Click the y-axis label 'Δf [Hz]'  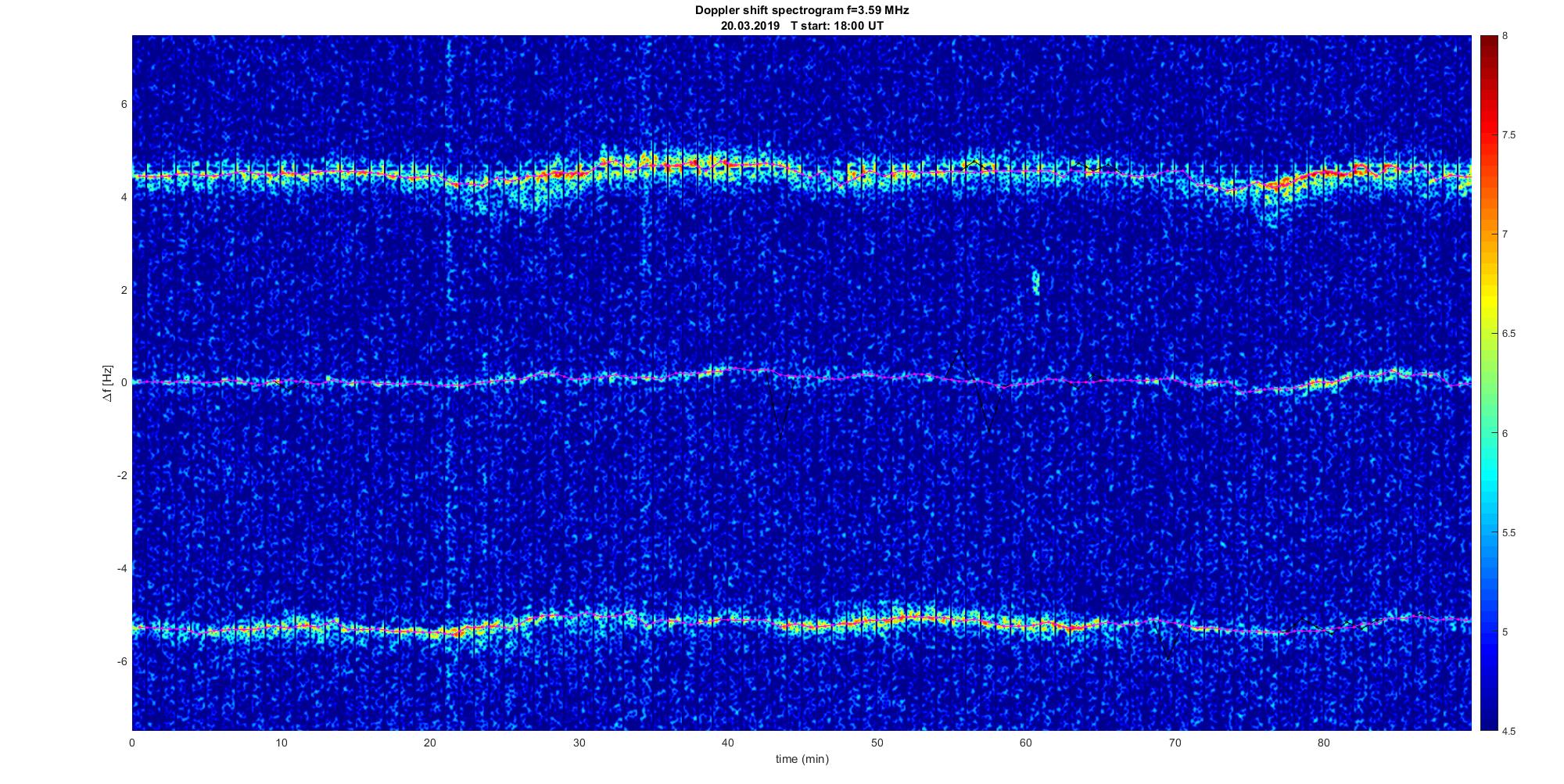coord(109,383)
